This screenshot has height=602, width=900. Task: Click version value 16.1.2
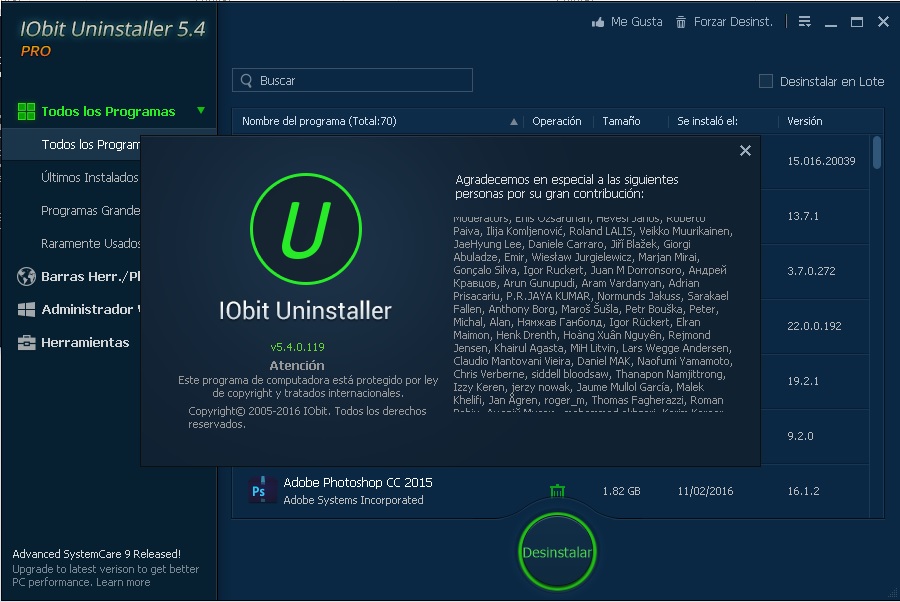[803, 491]
